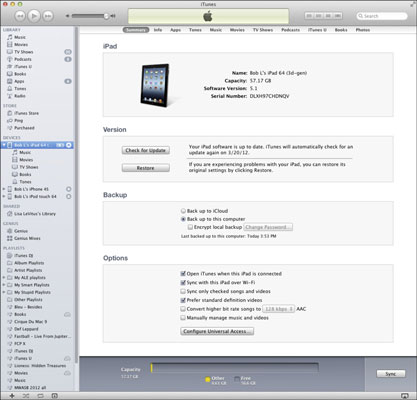
Task: Open iTunes U in the Library section
Action: coord(23,67)
